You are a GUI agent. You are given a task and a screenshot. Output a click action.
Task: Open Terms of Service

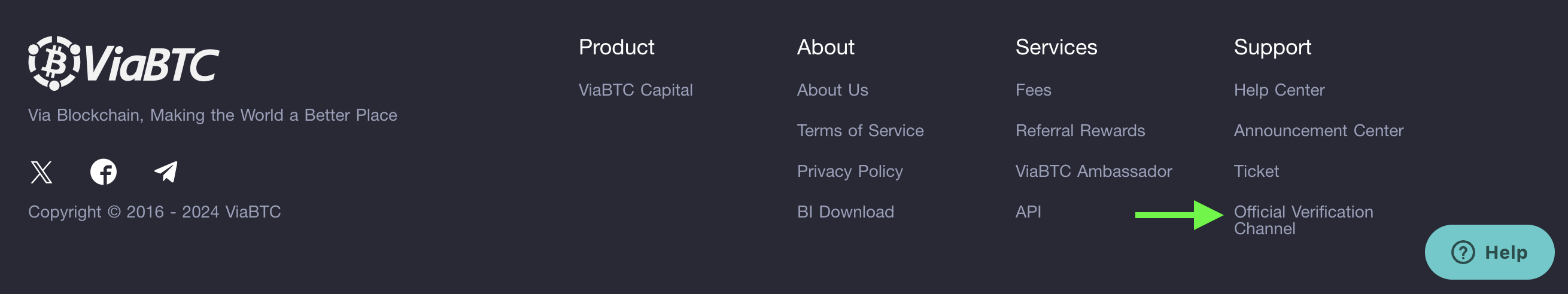coord(860,131)
